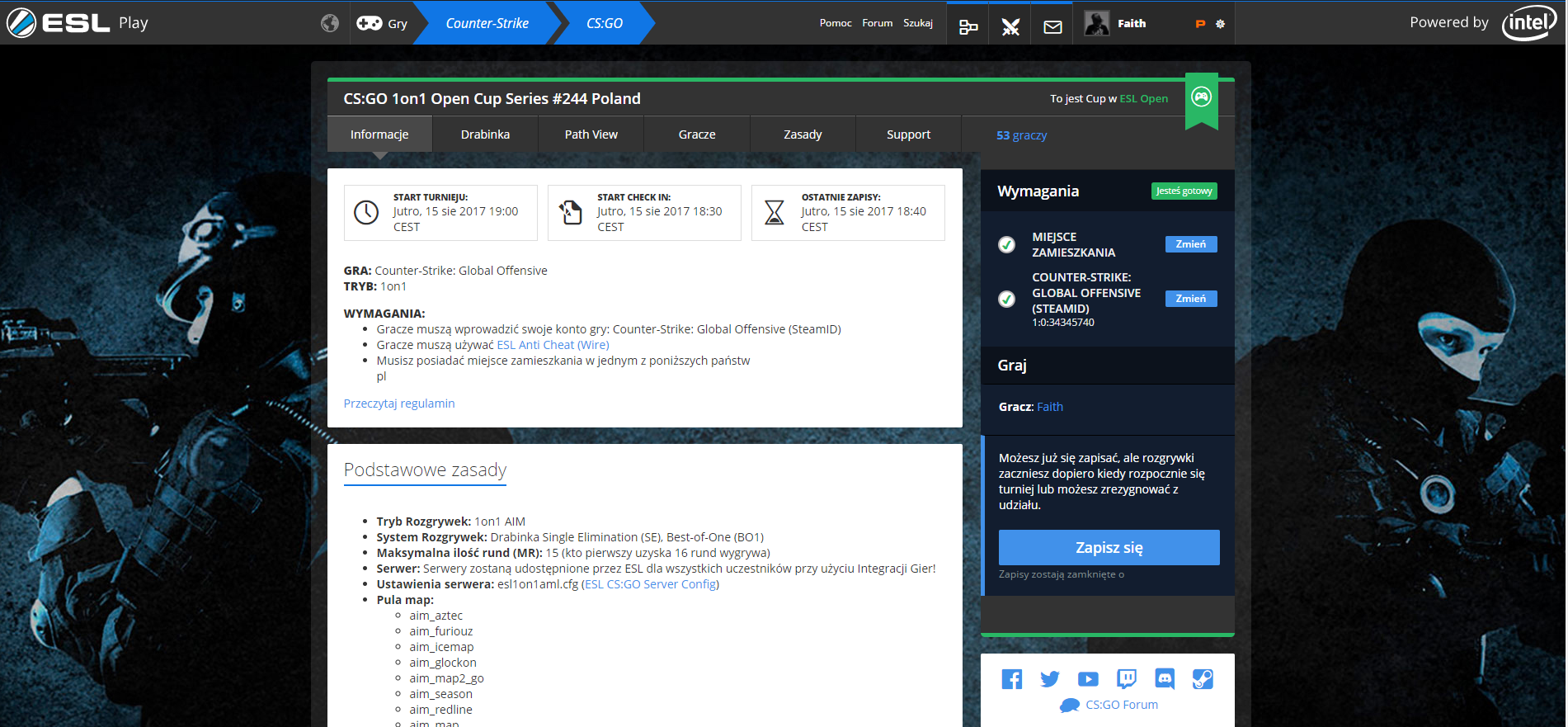Click the checkmark beside Miejsce Zamieszkania
The image size is (1568, 727).
pyautogui.click(x=1006, y=244)
